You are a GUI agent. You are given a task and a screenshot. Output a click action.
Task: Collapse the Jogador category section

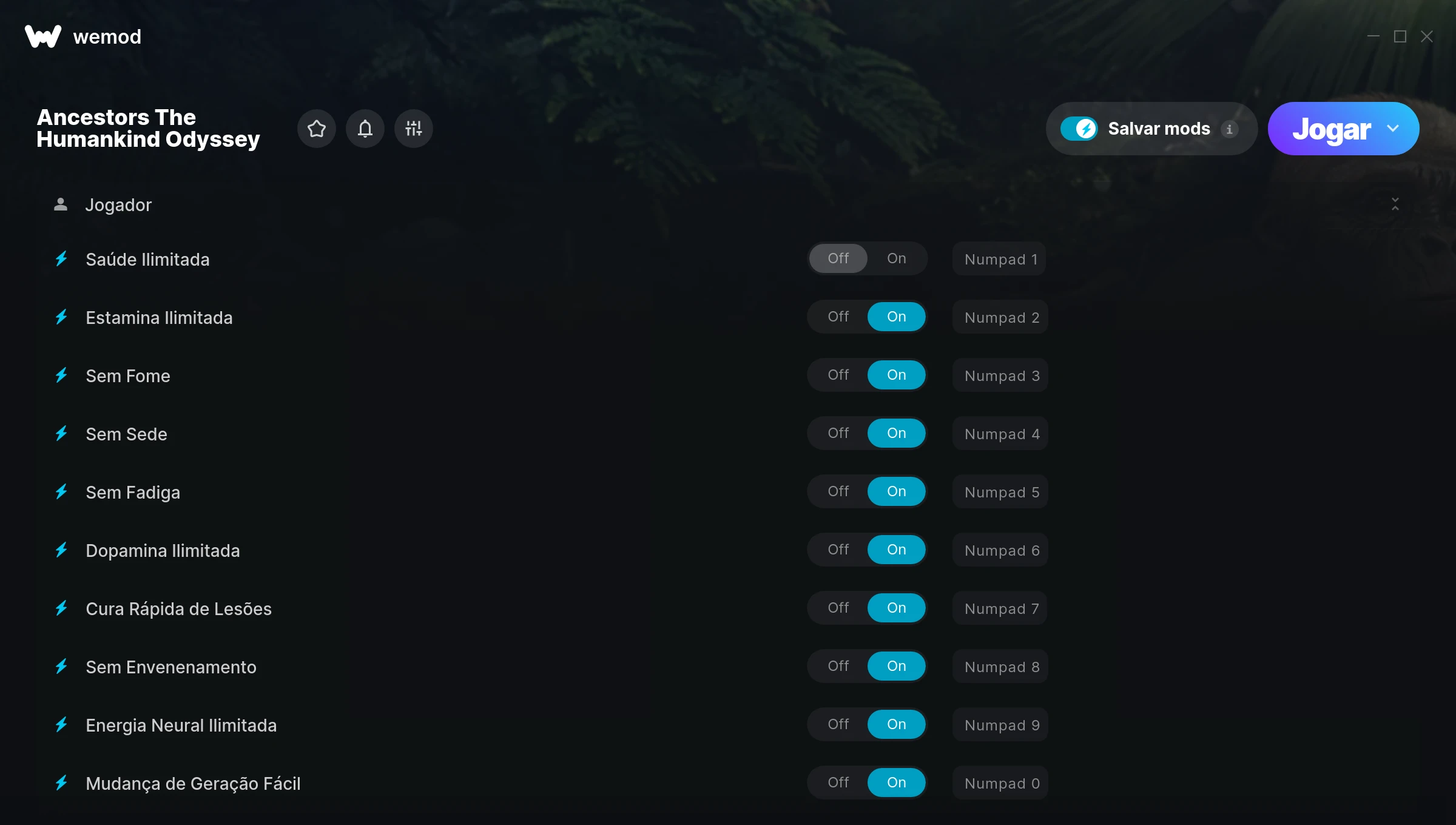click(1395, 204)
